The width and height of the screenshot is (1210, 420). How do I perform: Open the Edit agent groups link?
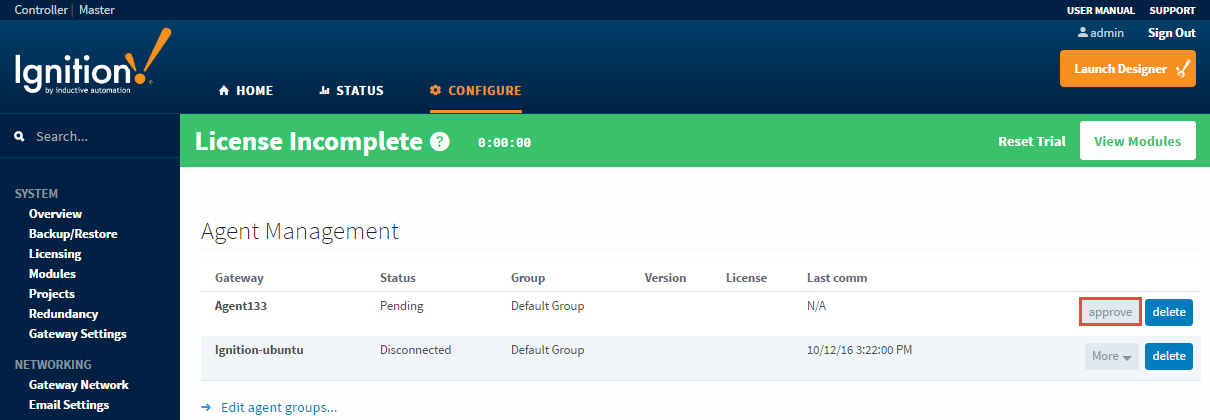[278, 407]
